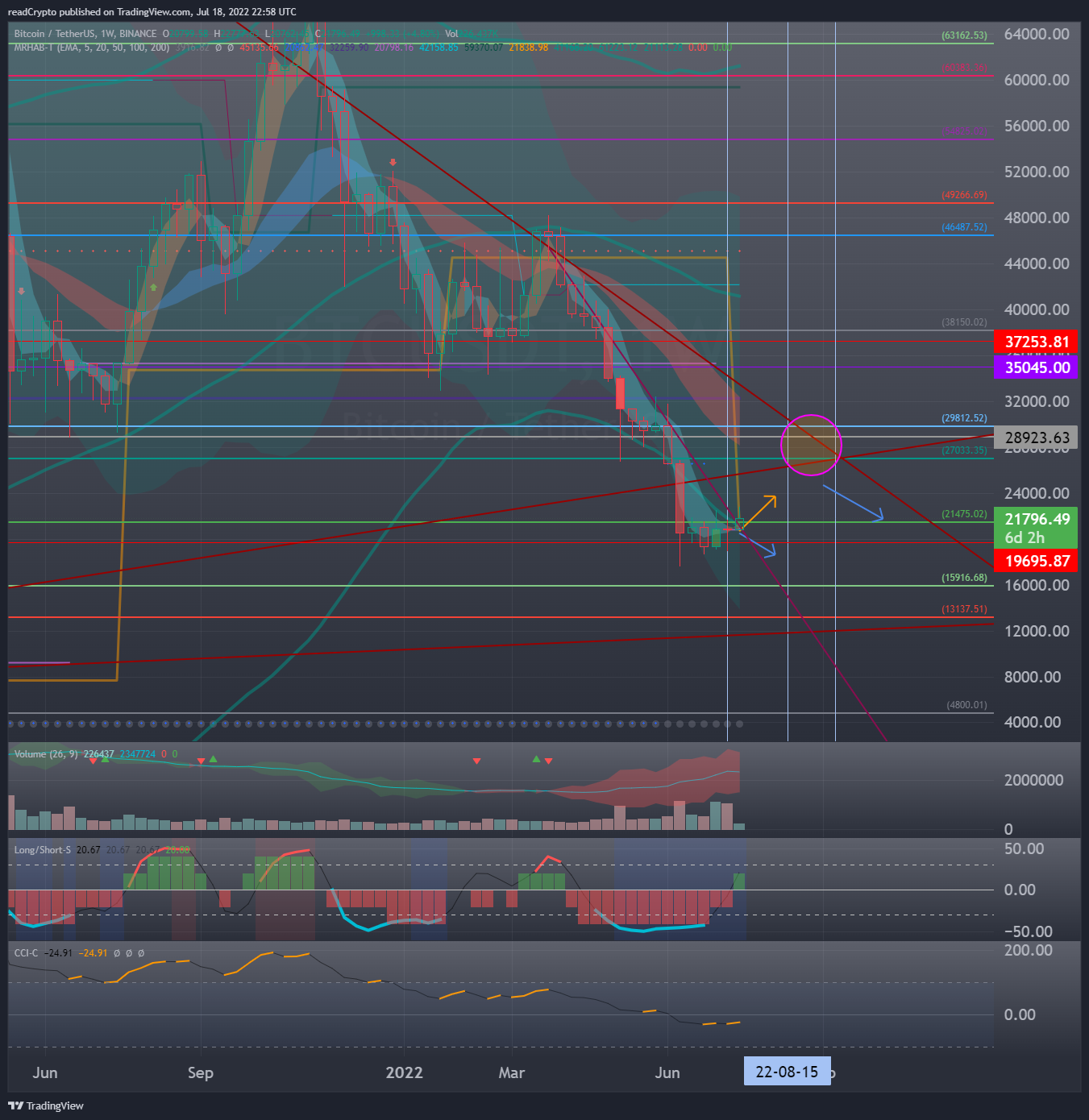Click the 44000.00 price axis value
The height and width of the screenshot is (1120, 1089).
(1037, 263)
